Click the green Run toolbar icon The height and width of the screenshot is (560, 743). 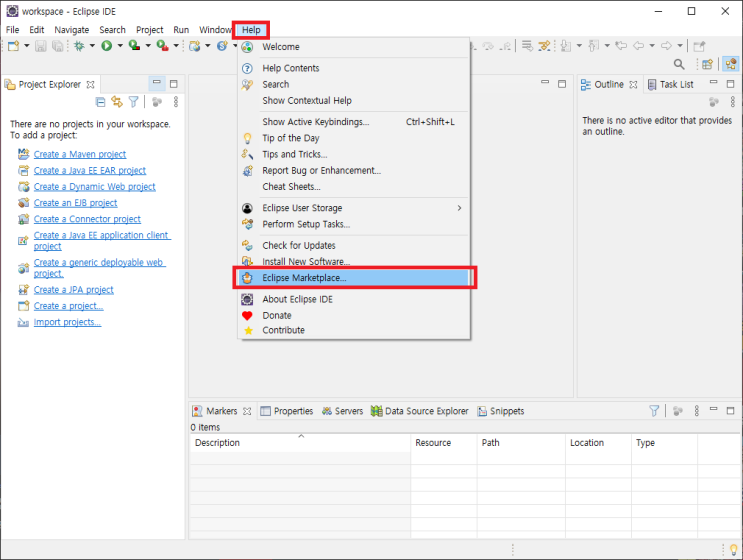click(107, 46)
